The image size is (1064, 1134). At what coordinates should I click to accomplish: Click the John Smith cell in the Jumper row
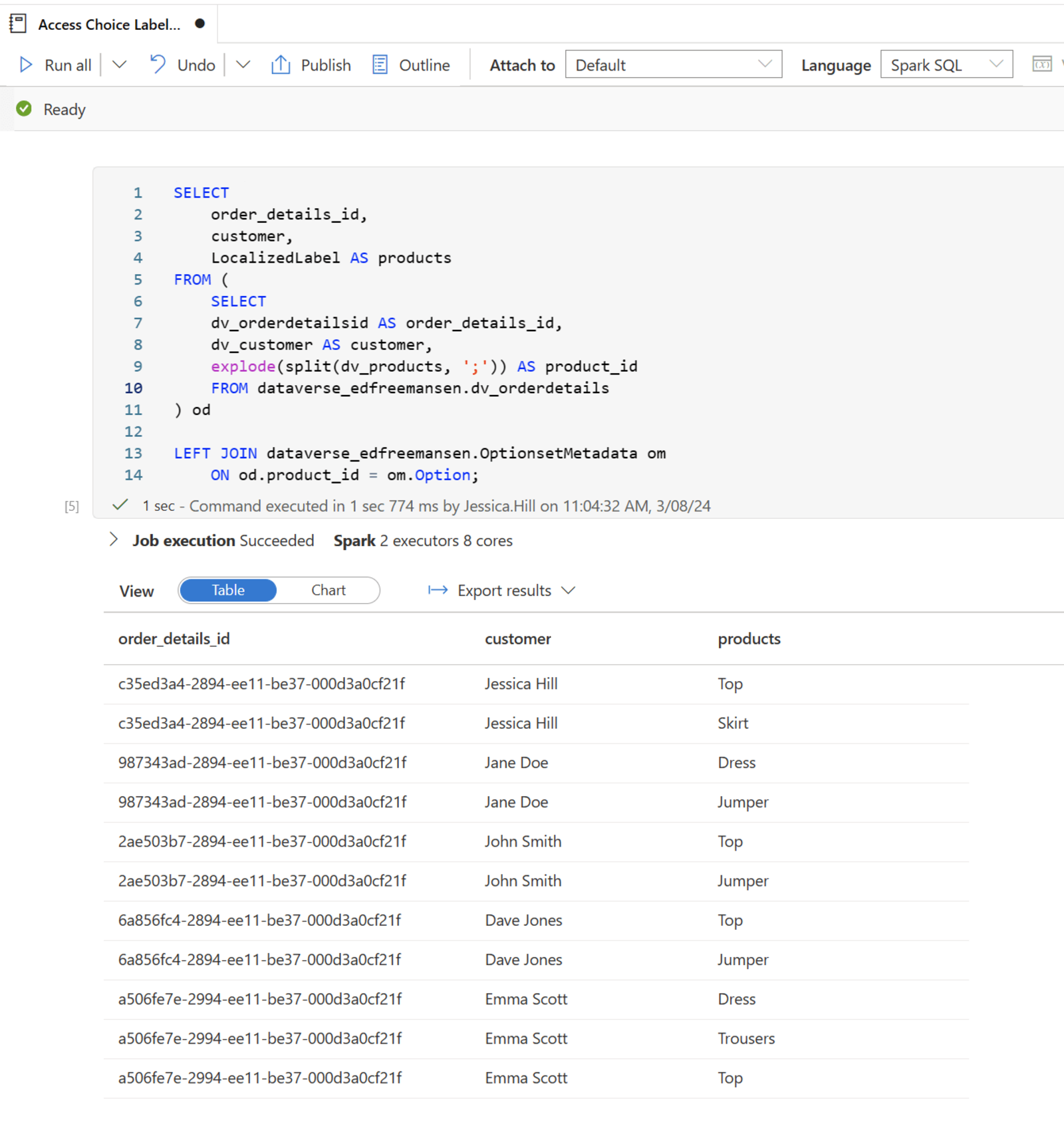pos(523,881)
